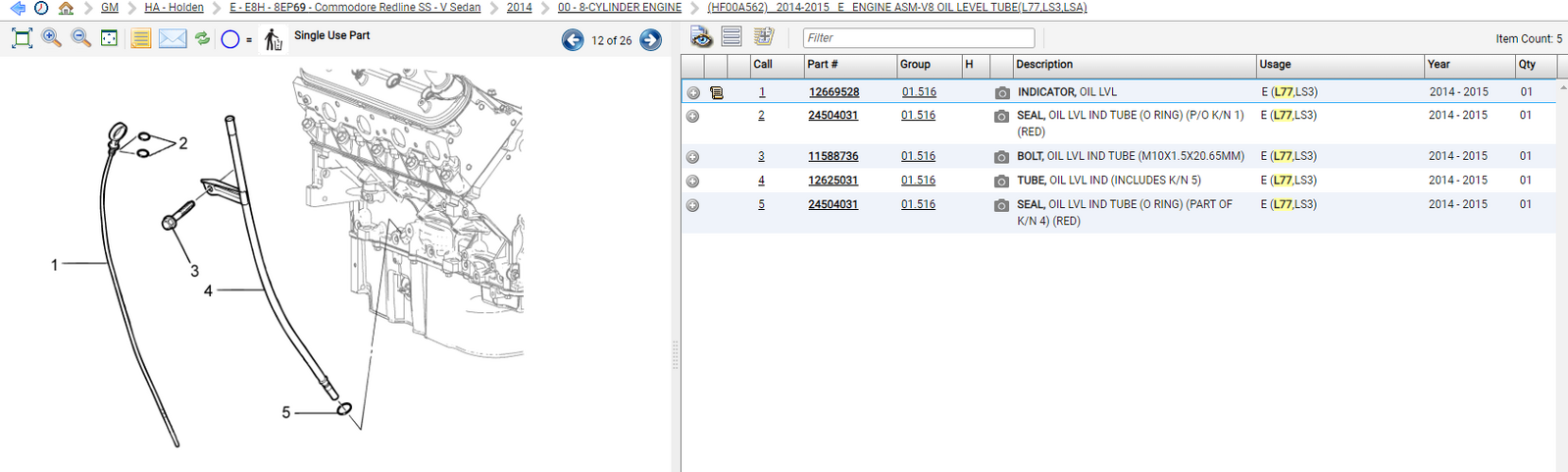Go to next illustration arrow
The width and height of the screenshot is (1568, 472).
click(x=650, y=40)
